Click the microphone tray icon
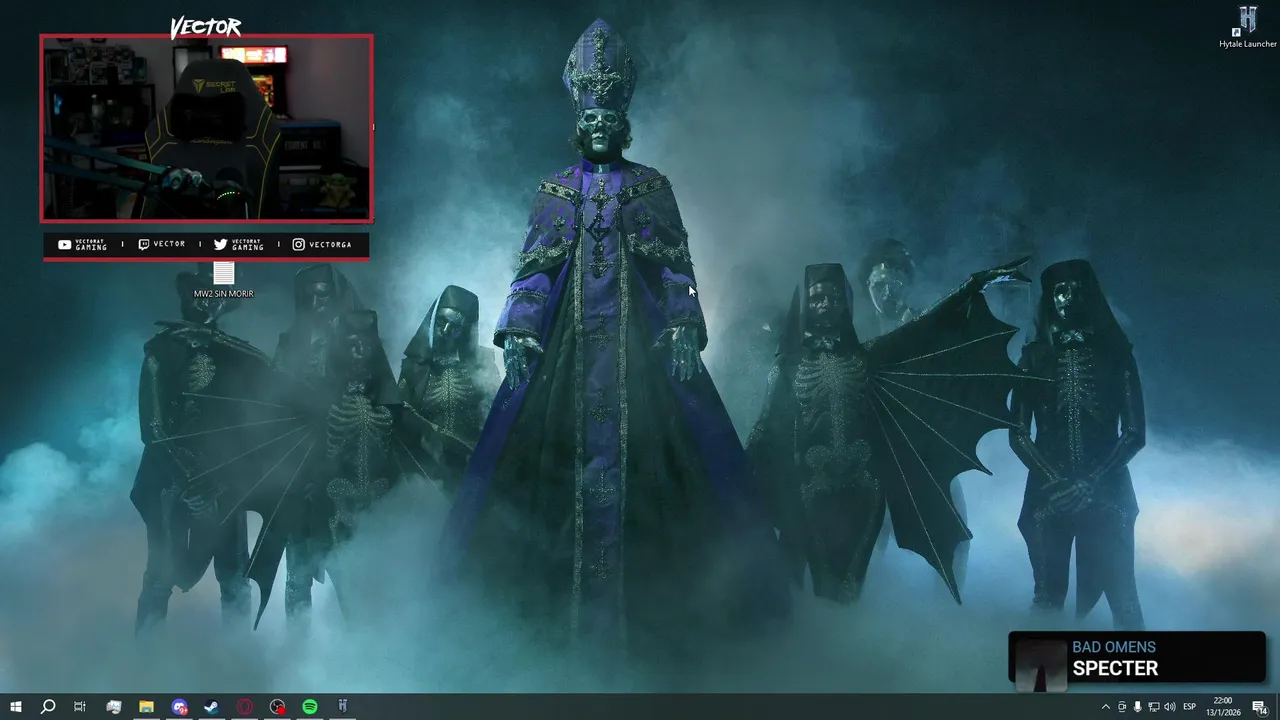 click(1137, 707)
